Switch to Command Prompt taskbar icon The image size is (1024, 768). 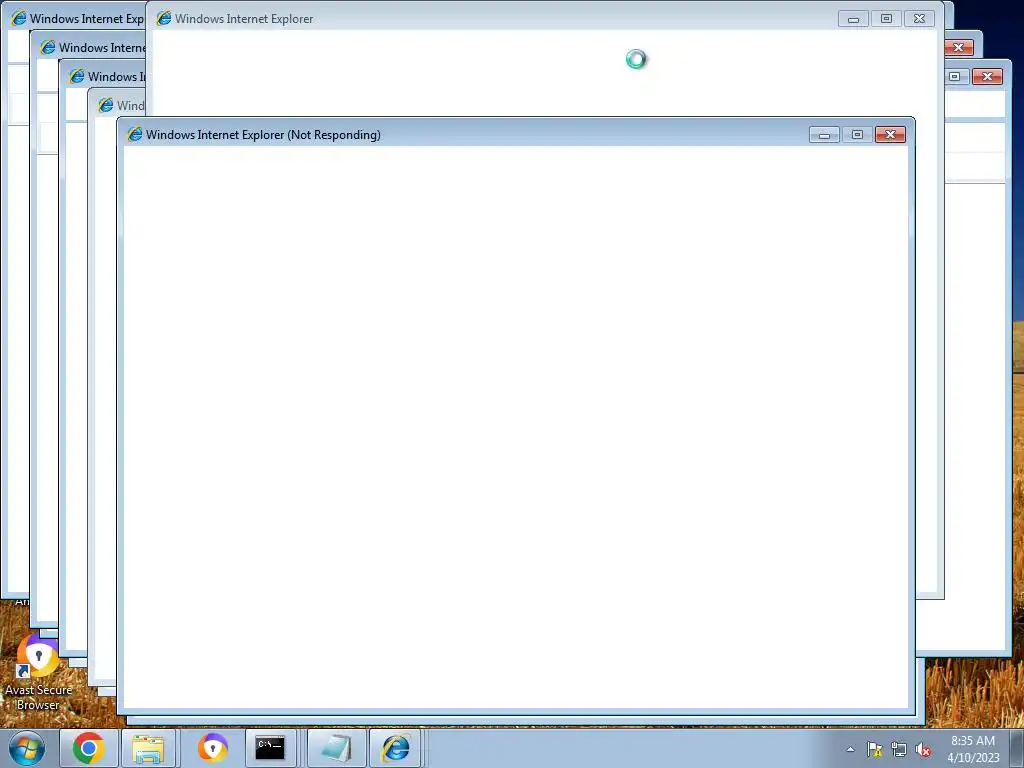[270, 748]
